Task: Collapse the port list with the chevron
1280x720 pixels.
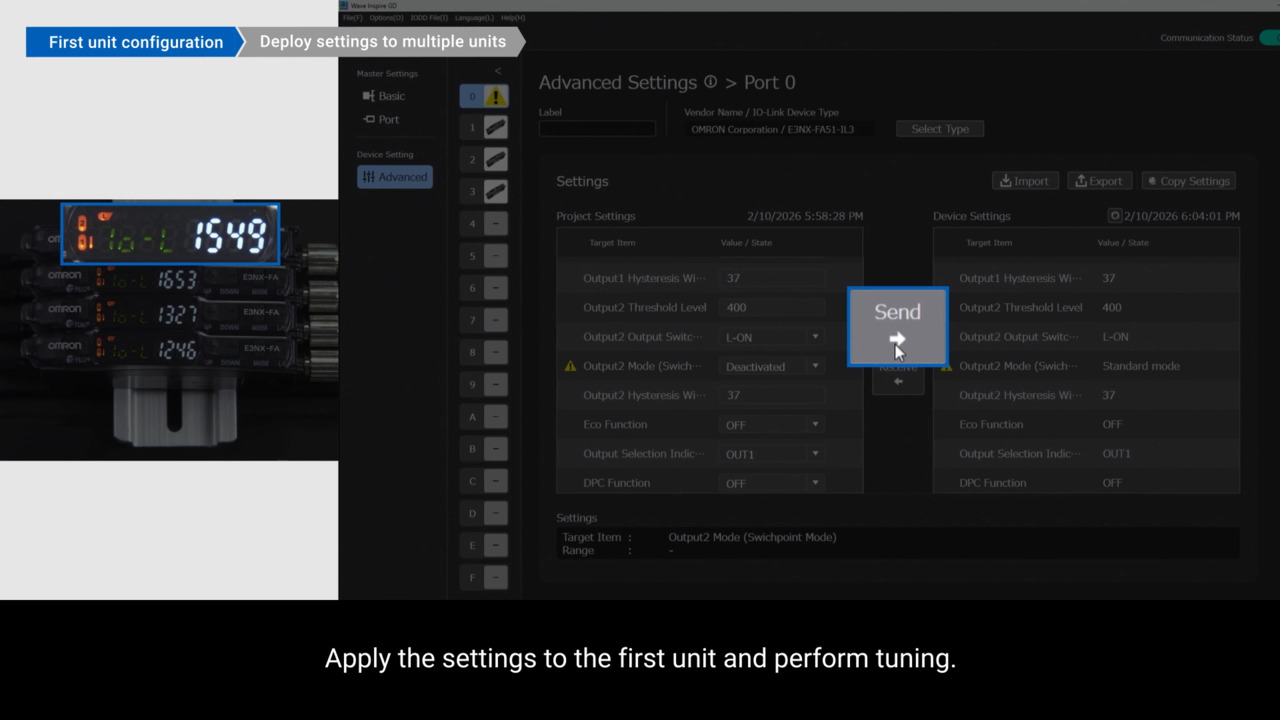Action: [498, 71]
